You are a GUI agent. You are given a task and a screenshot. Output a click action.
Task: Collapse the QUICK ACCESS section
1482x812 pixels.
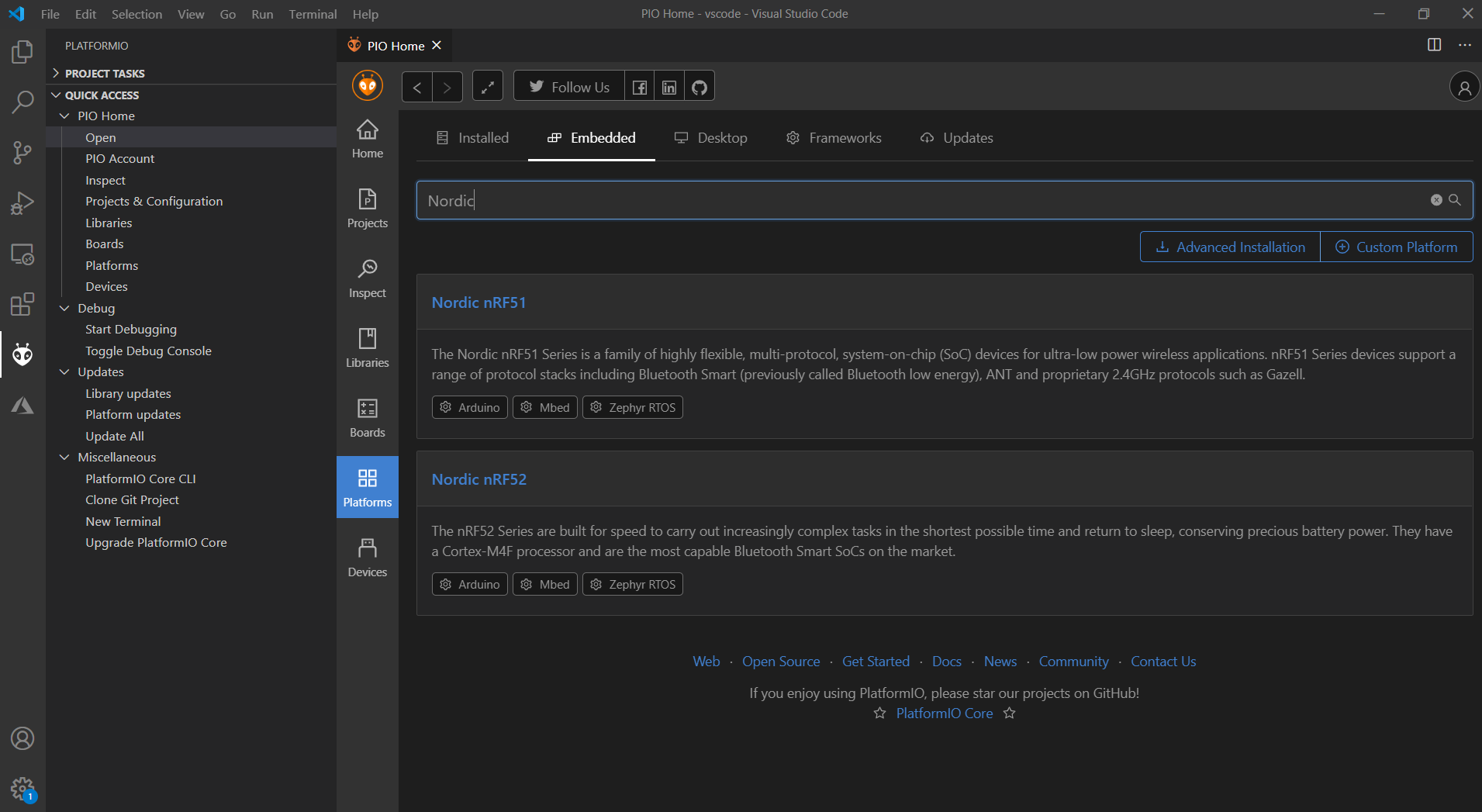click(x=102, y=95)
